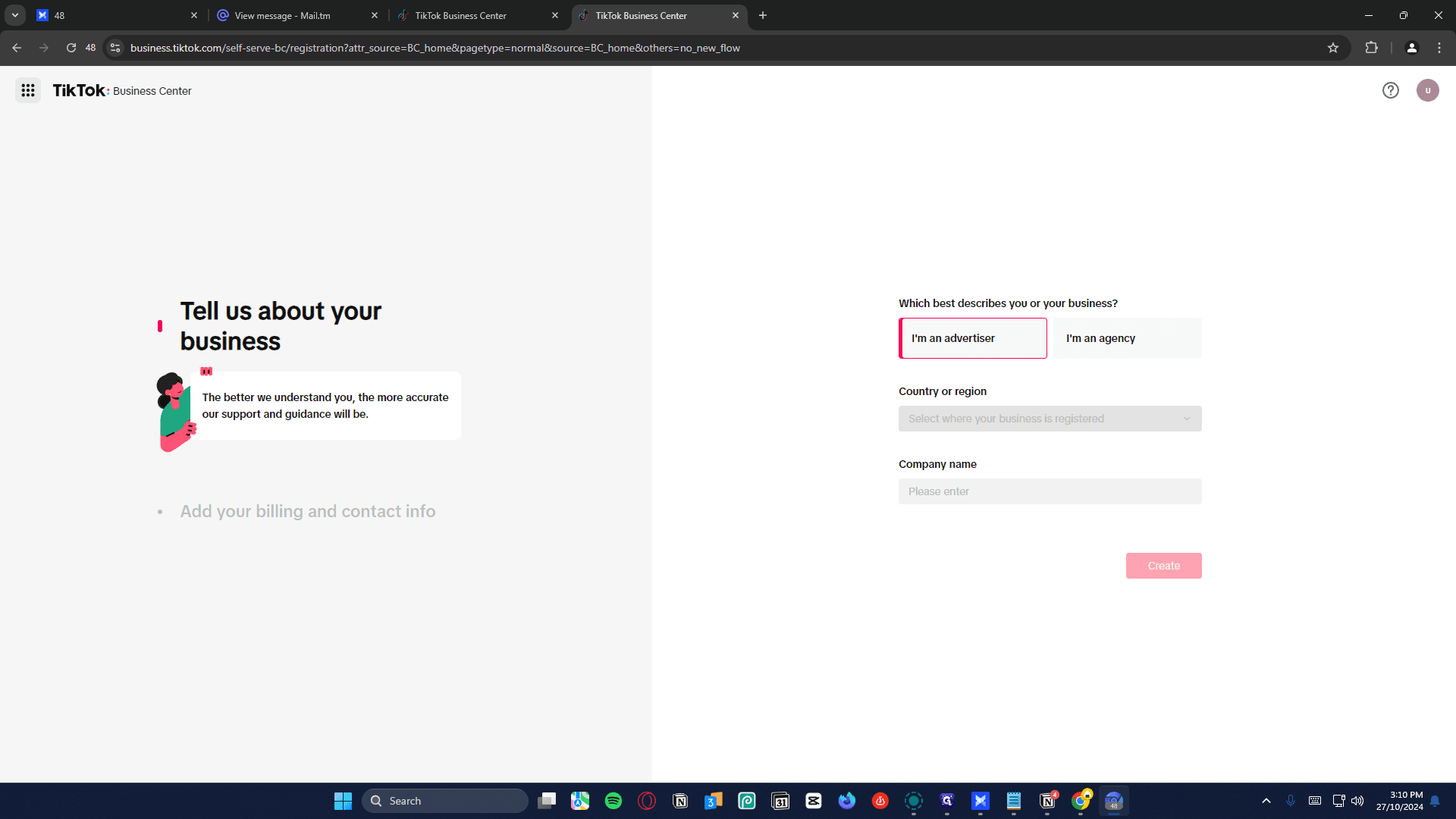Reload the current page
This screenshot has width=1456, height=819.
[x=71, y=48]
